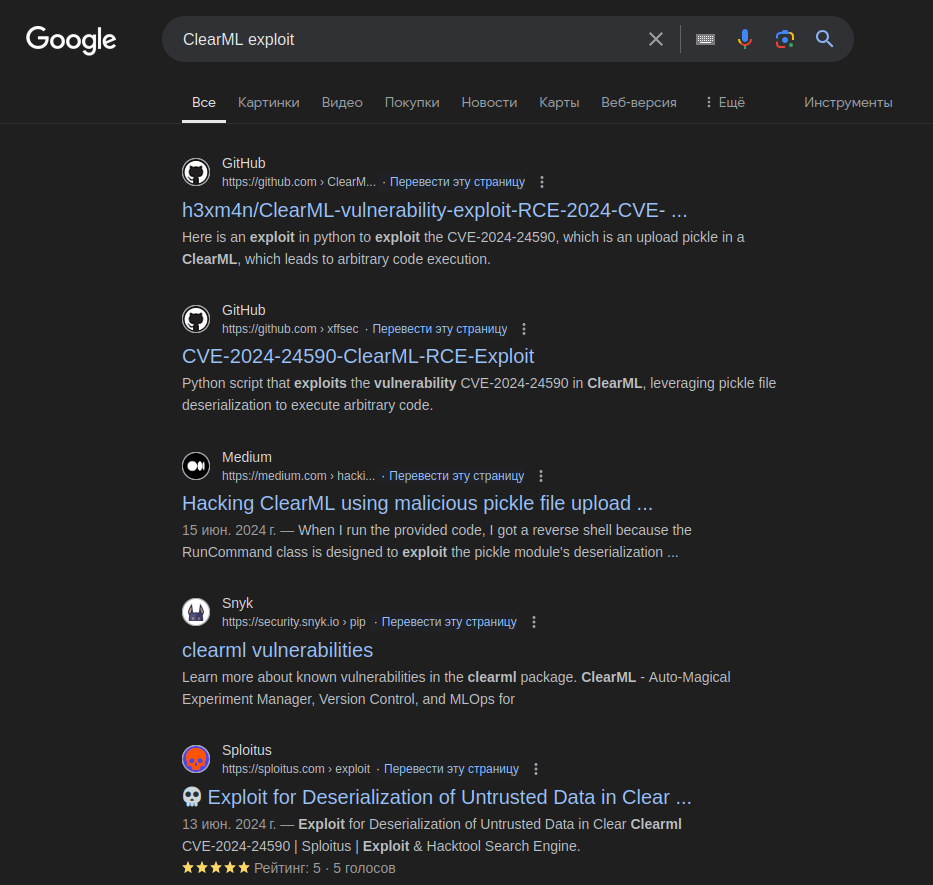Click the https://security.snyk.io › pip URL text
This screenshot has width=933, height=885.
tap(293, 622)
